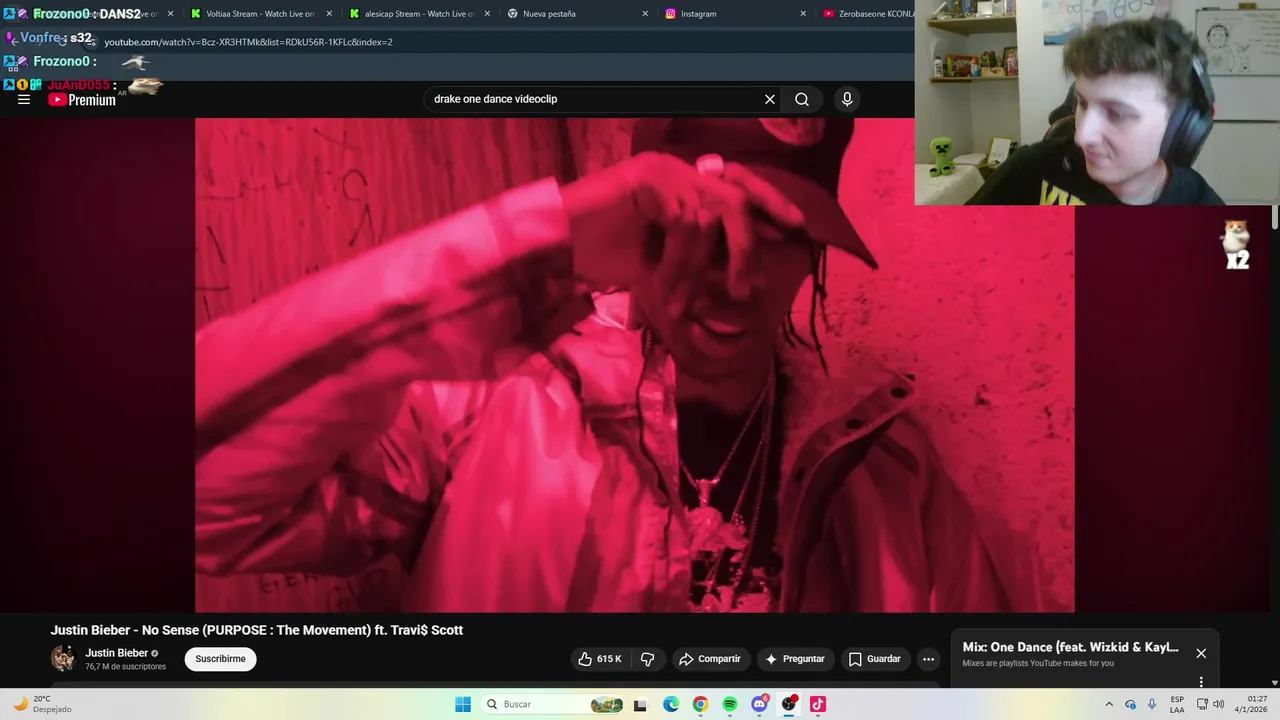
Task: Click the video player to pause
Action: 634,365
